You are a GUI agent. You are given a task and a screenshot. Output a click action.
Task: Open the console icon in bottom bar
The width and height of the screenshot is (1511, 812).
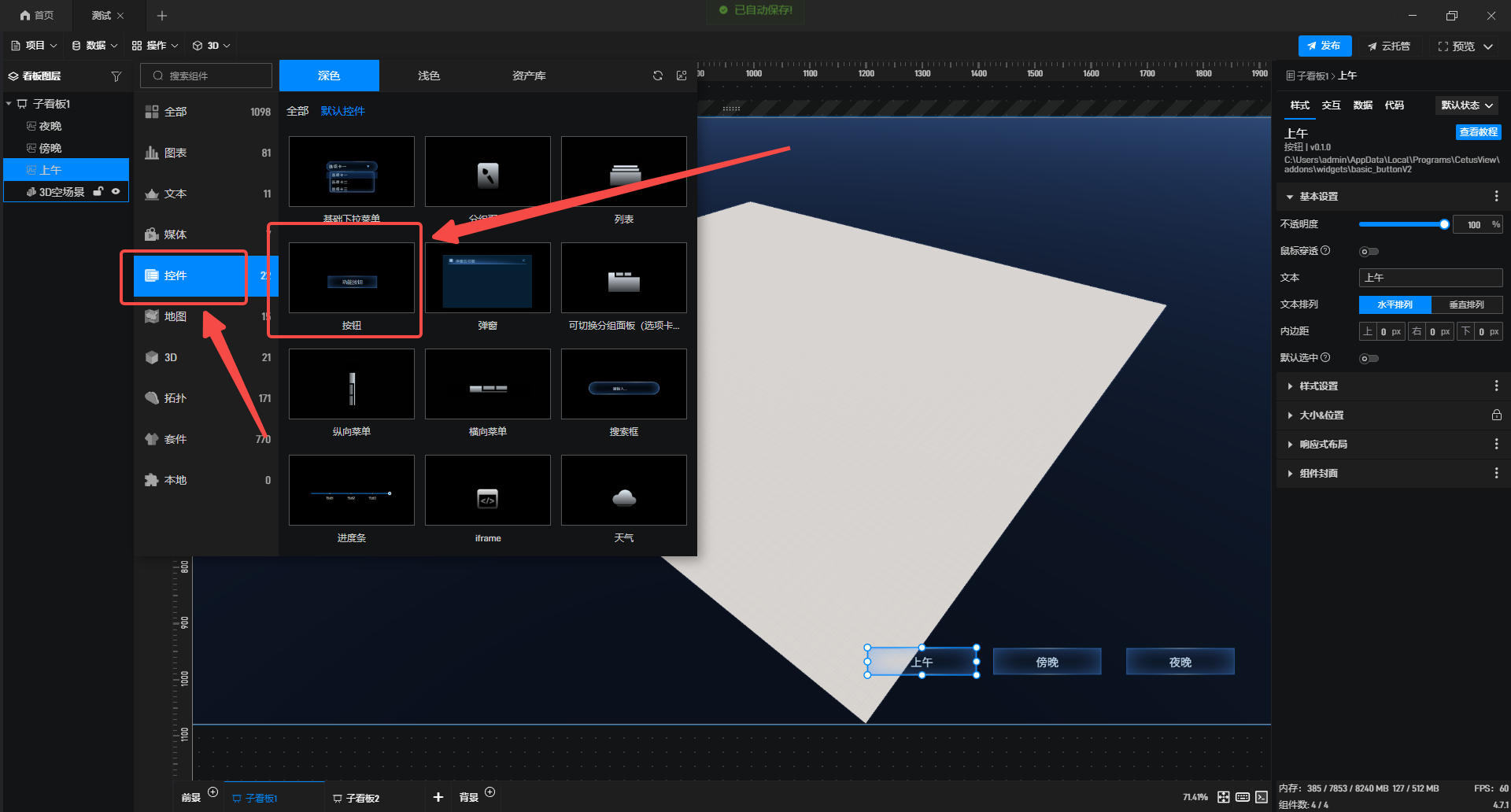(1262, 797)
